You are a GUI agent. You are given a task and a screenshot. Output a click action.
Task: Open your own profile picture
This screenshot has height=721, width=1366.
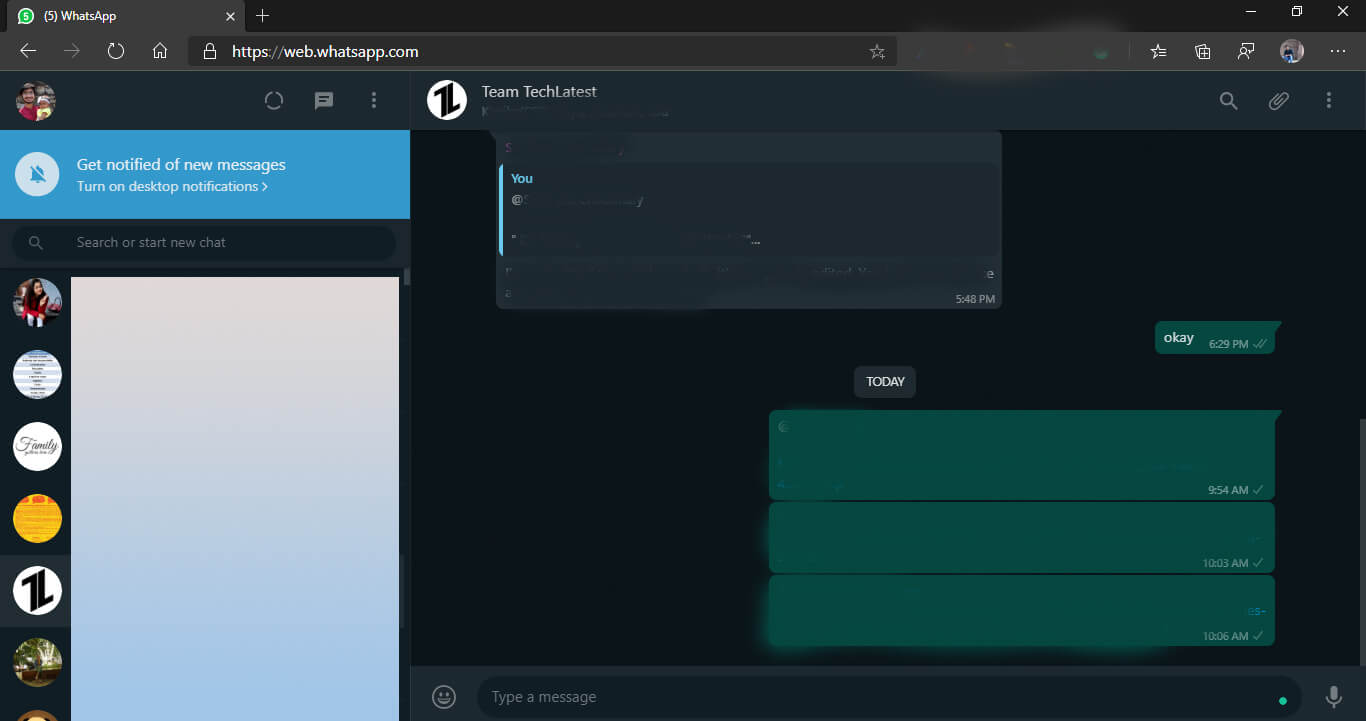(36, 101)
